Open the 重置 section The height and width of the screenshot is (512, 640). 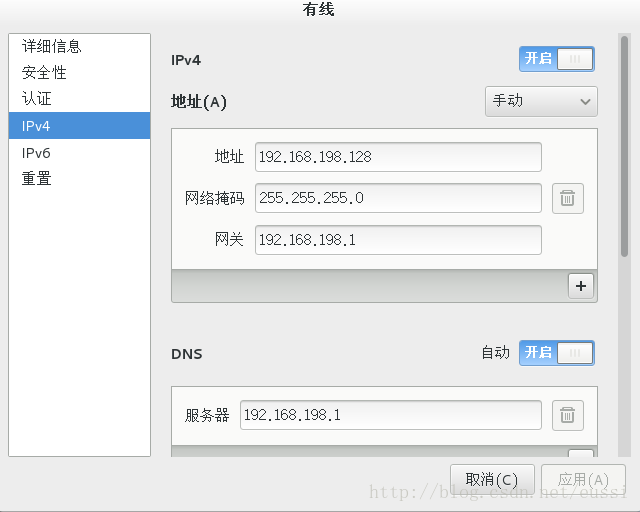tap(79, 178)
